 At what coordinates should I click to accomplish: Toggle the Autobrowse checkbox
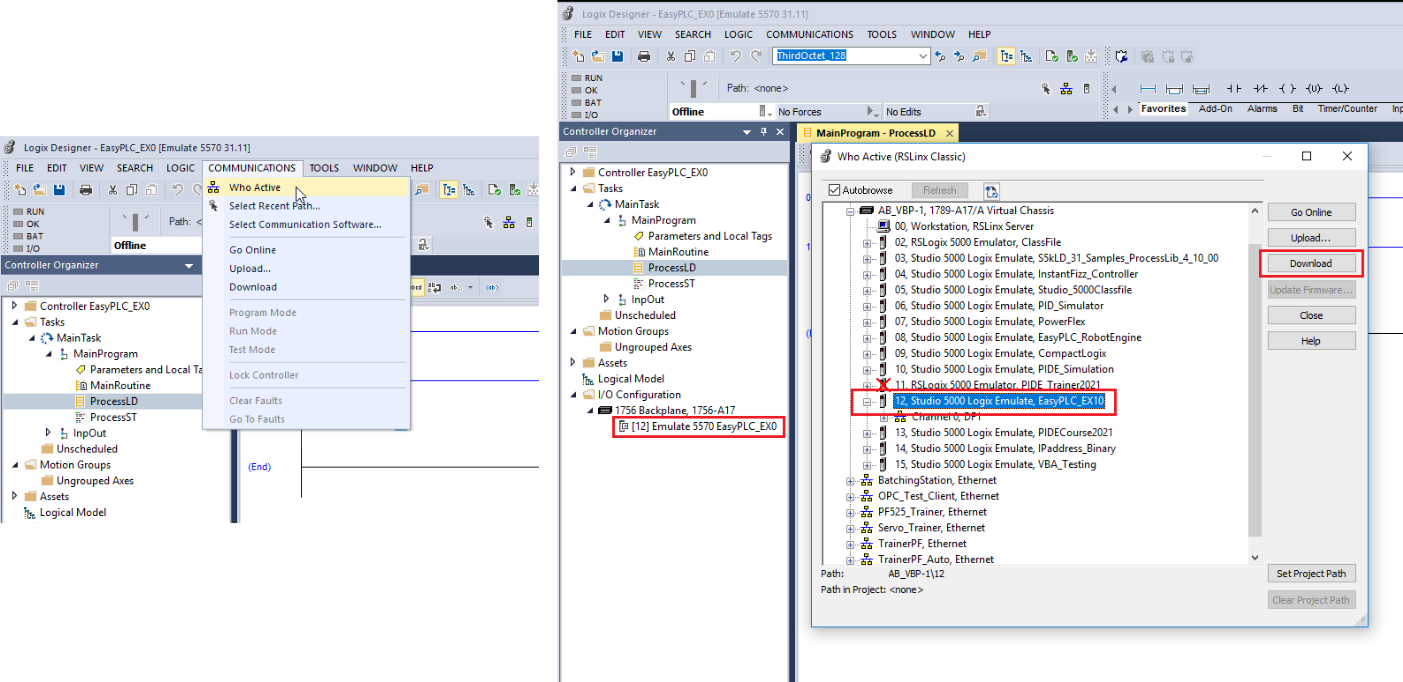835,190
